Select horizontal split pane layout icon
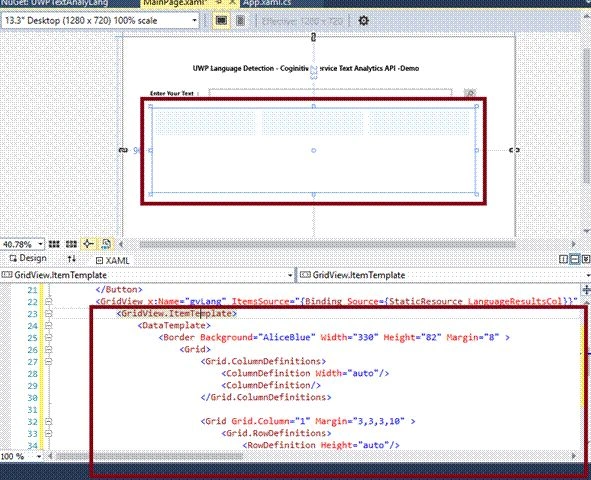 click(574, 259)
